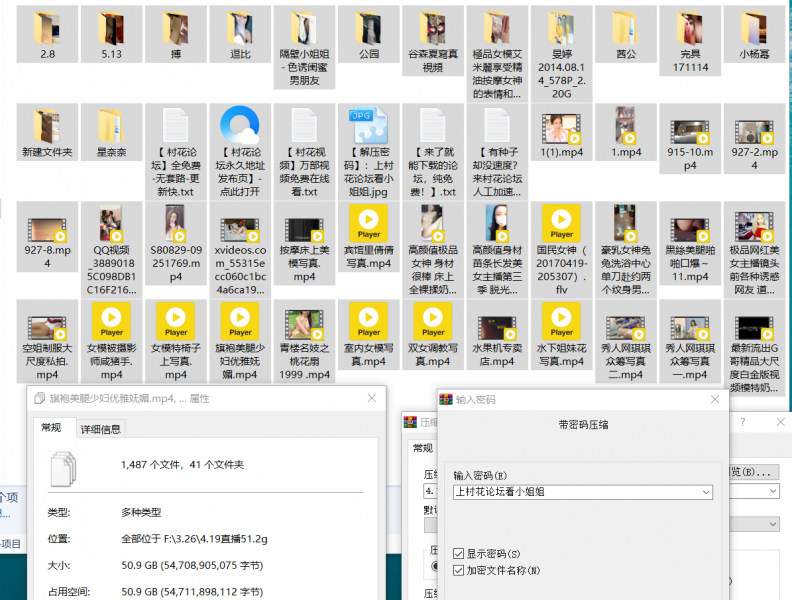
Task: Select the 水果机专卖店.mp4 Player icon
Action: 497,322
